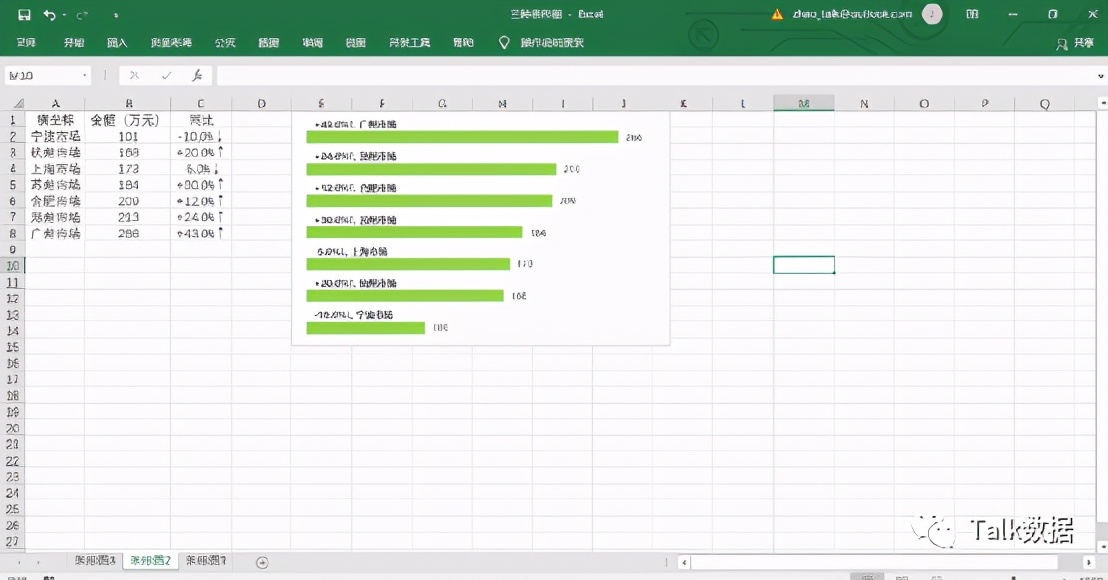The image size is (1108, 580).
Task: Click the horizontal scrollbar left arrow
Action: tap(683, 562)
